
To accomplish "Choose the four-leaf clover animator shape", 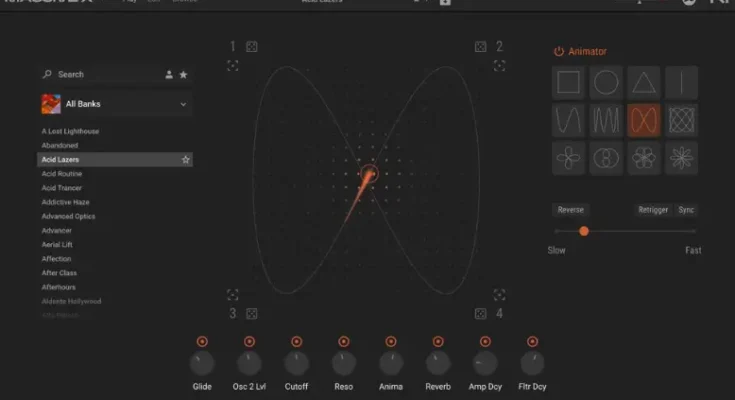I will [x=568, y=158].
